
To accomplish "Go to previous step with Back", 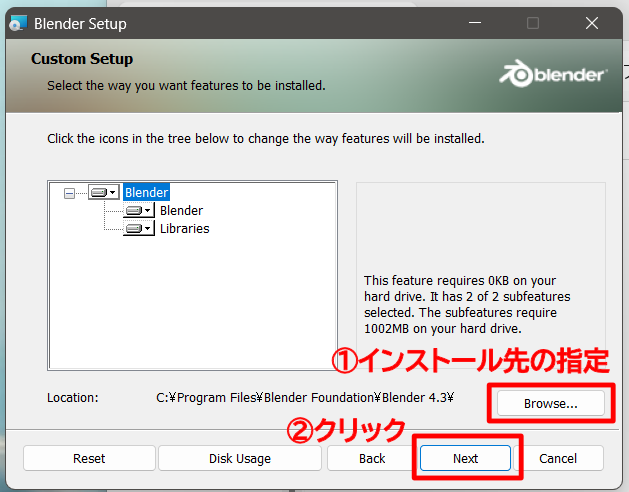I will [372, 458].
